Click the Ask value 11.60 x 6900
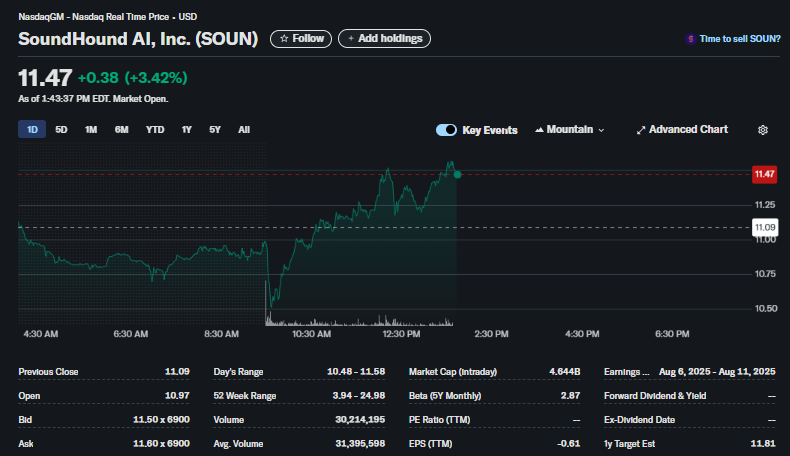 click(x=161, y=444)
